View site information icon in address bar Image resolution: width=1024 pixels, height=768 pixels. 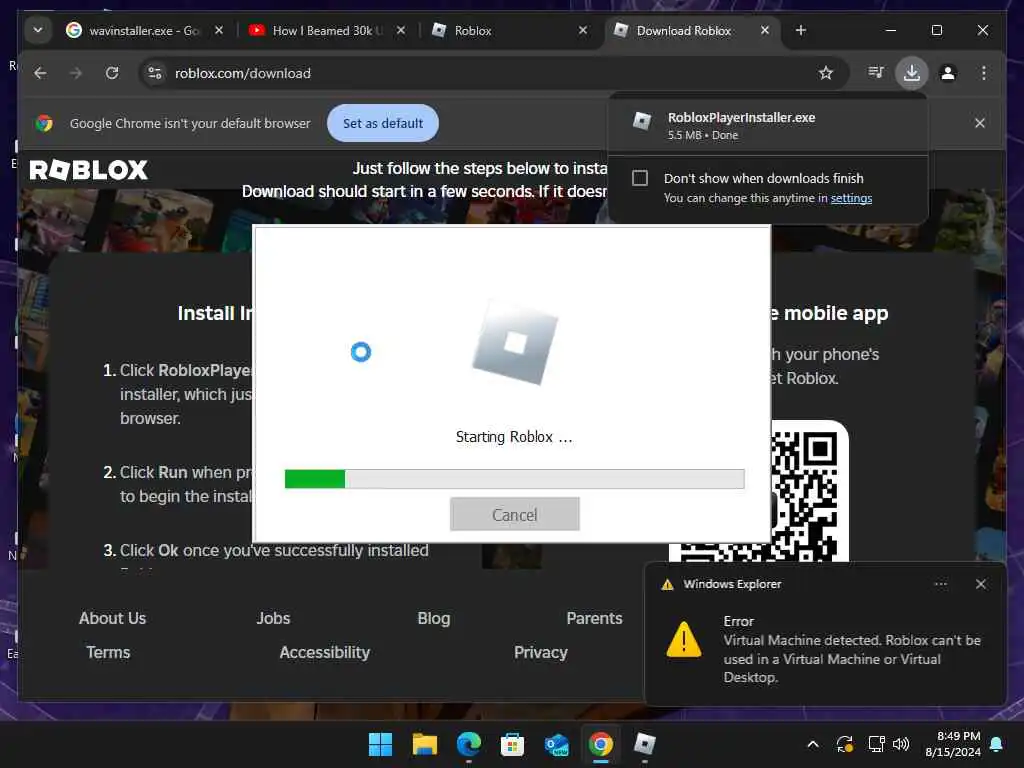(x=155, y=73)
